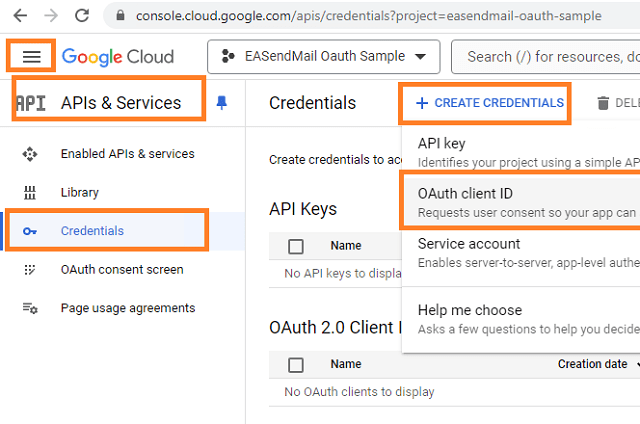Viewport: 640px width, 424px height.
Task: Click the OAuth 2.0 Client IDs heading
Action: click(336, 327)
